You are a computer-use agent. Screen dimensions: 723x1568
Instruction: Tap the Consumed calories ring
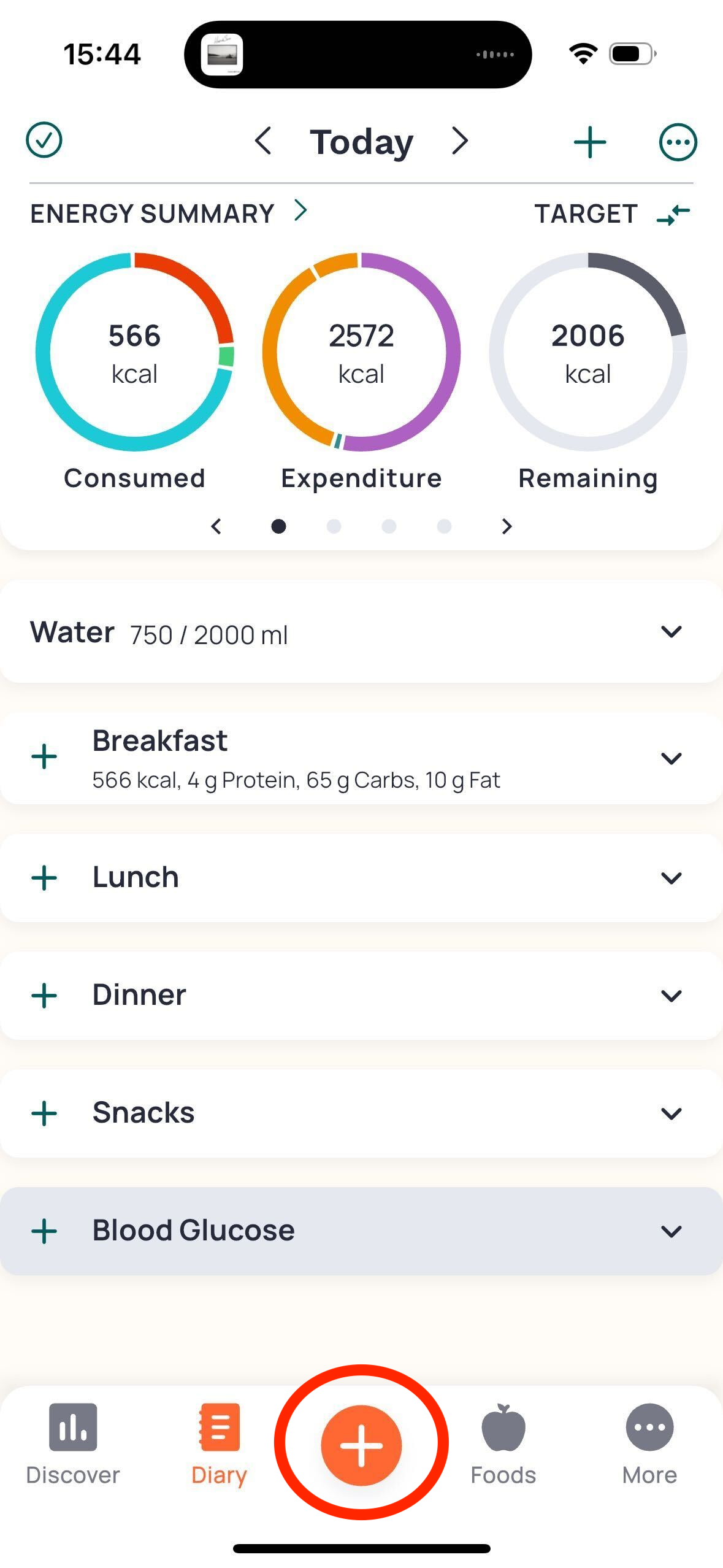(134, 352)
